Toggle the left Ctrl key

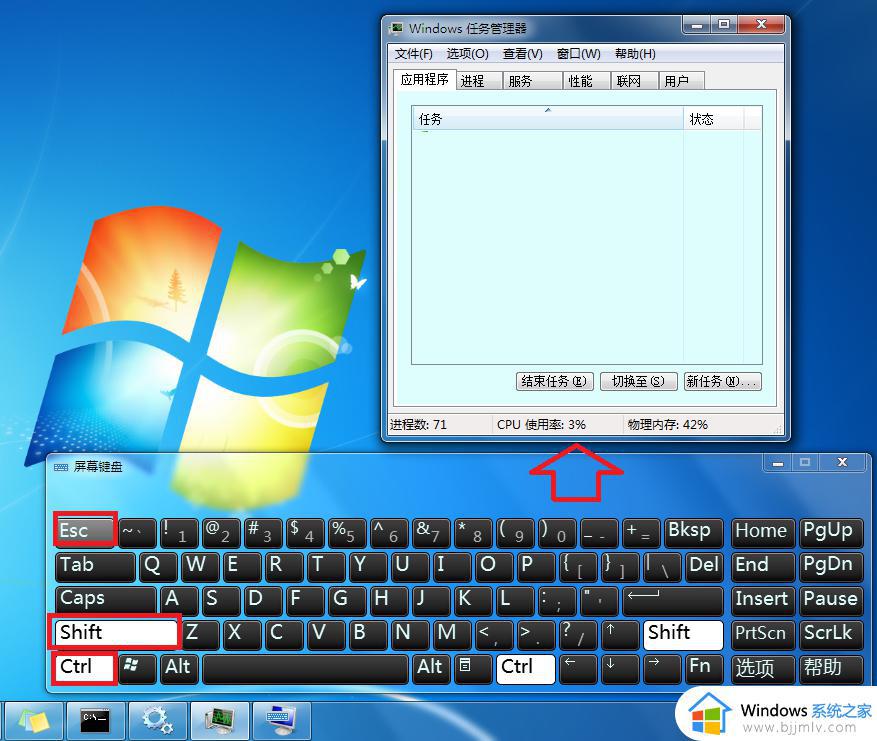(85, 667)
